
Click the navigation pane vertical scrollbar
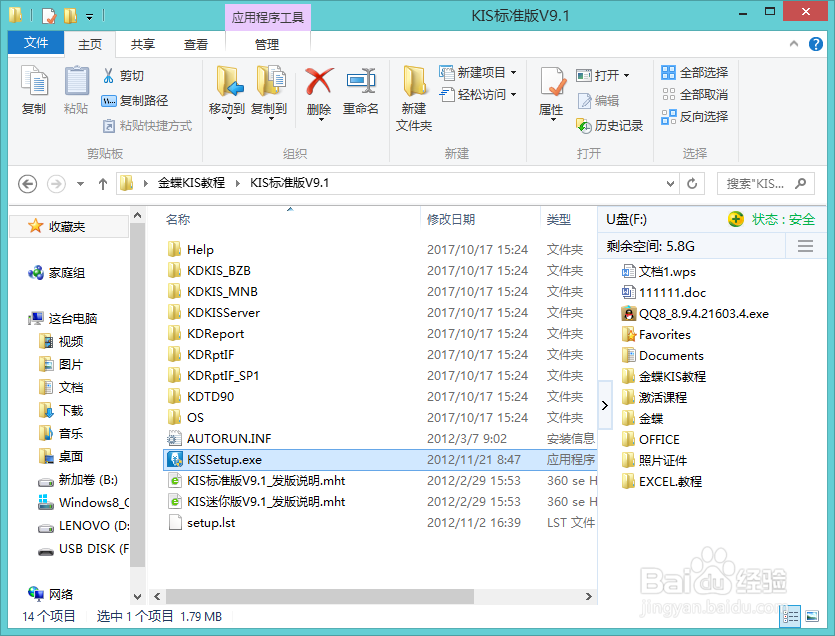pyautogui.click(x=137, y=394)
